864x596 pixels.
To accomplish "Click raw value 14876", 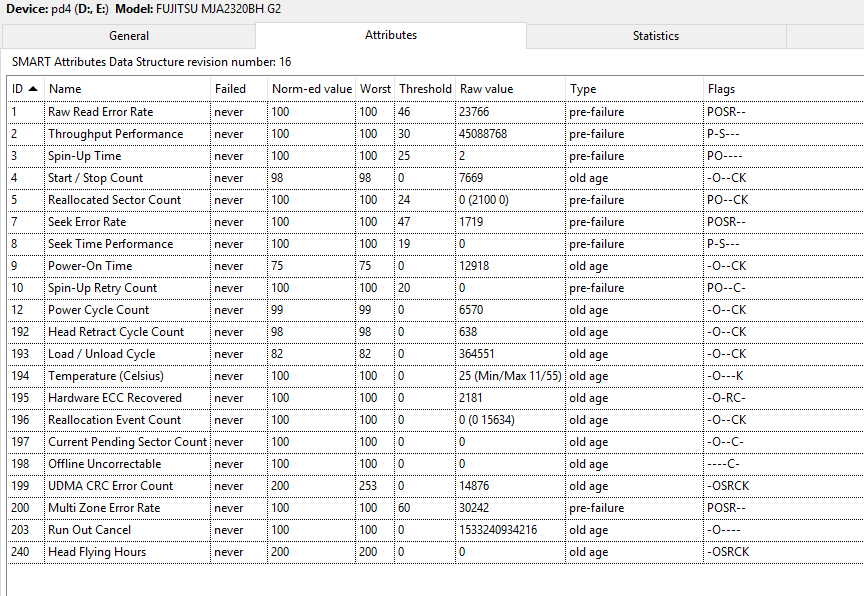I will pos(474,486).
